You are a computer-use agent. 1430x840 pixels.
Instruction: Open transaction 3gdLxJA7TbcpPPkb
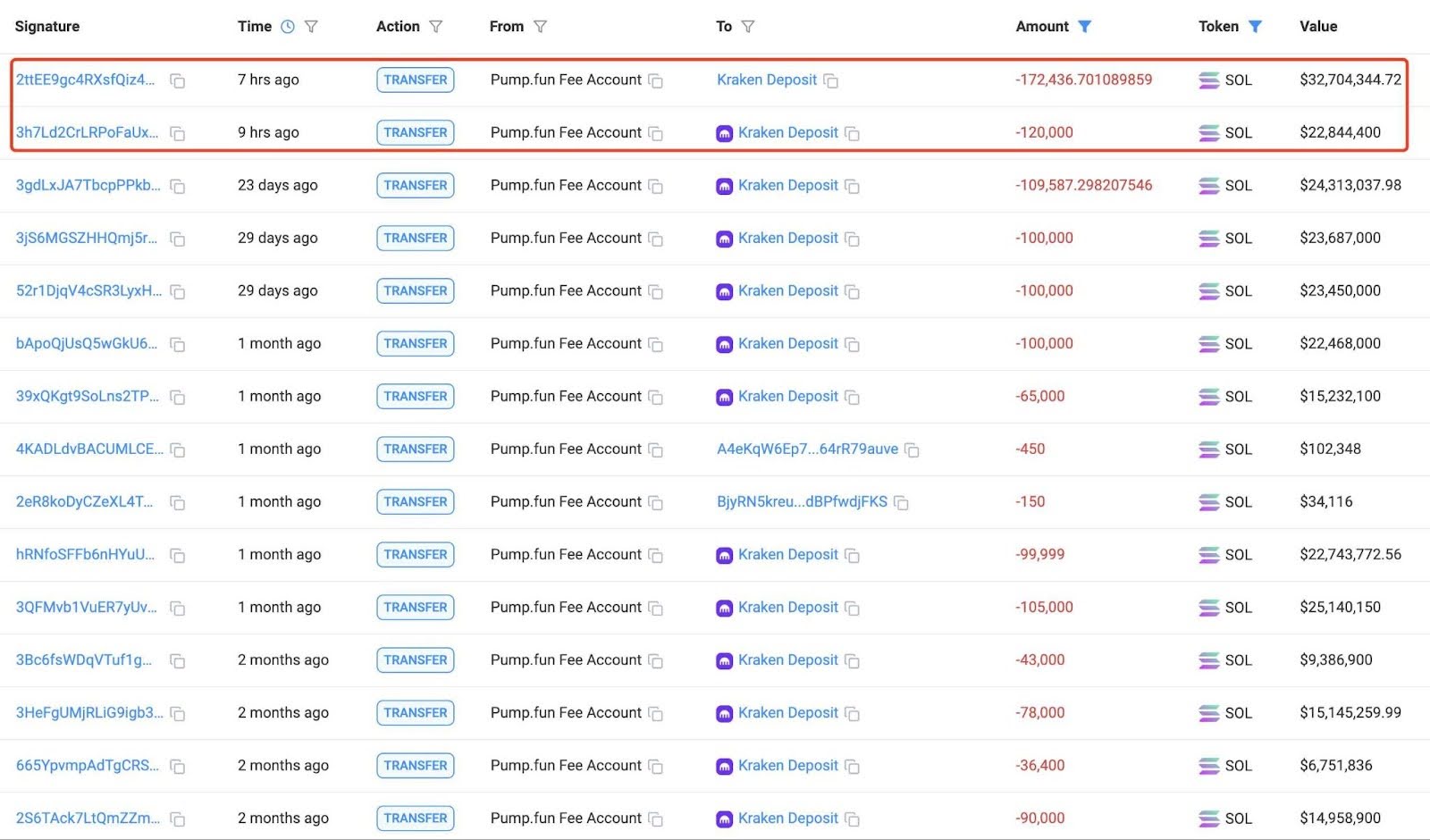(x=88, y=185)
